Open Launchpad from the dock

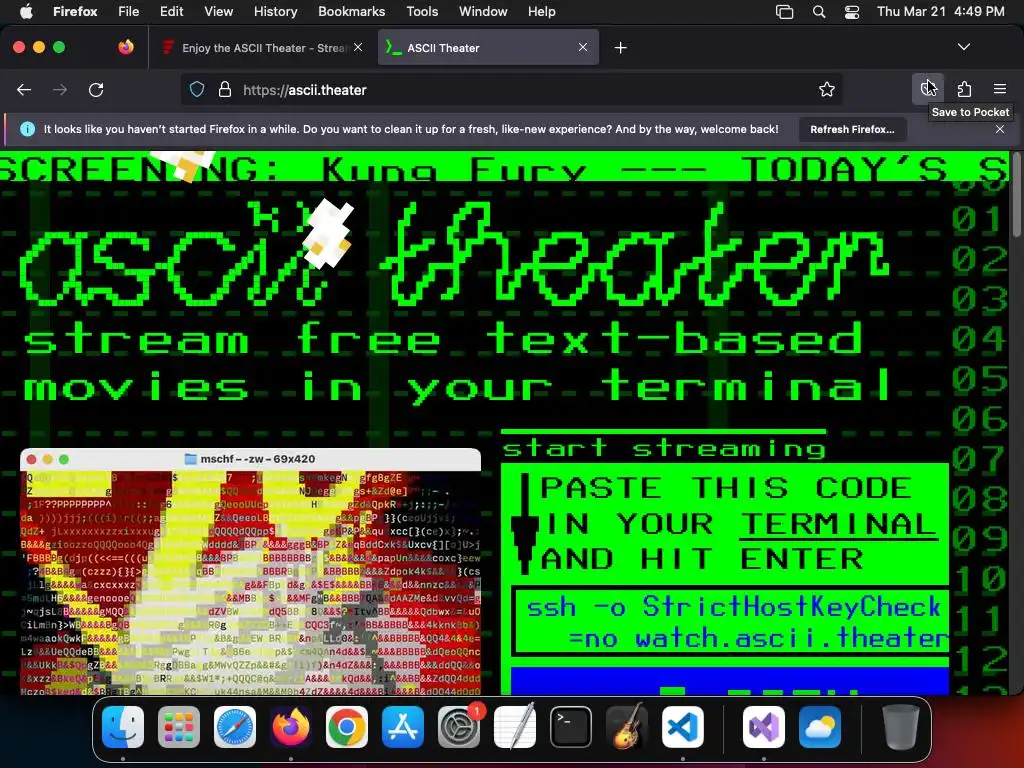[x=179, y=727]
